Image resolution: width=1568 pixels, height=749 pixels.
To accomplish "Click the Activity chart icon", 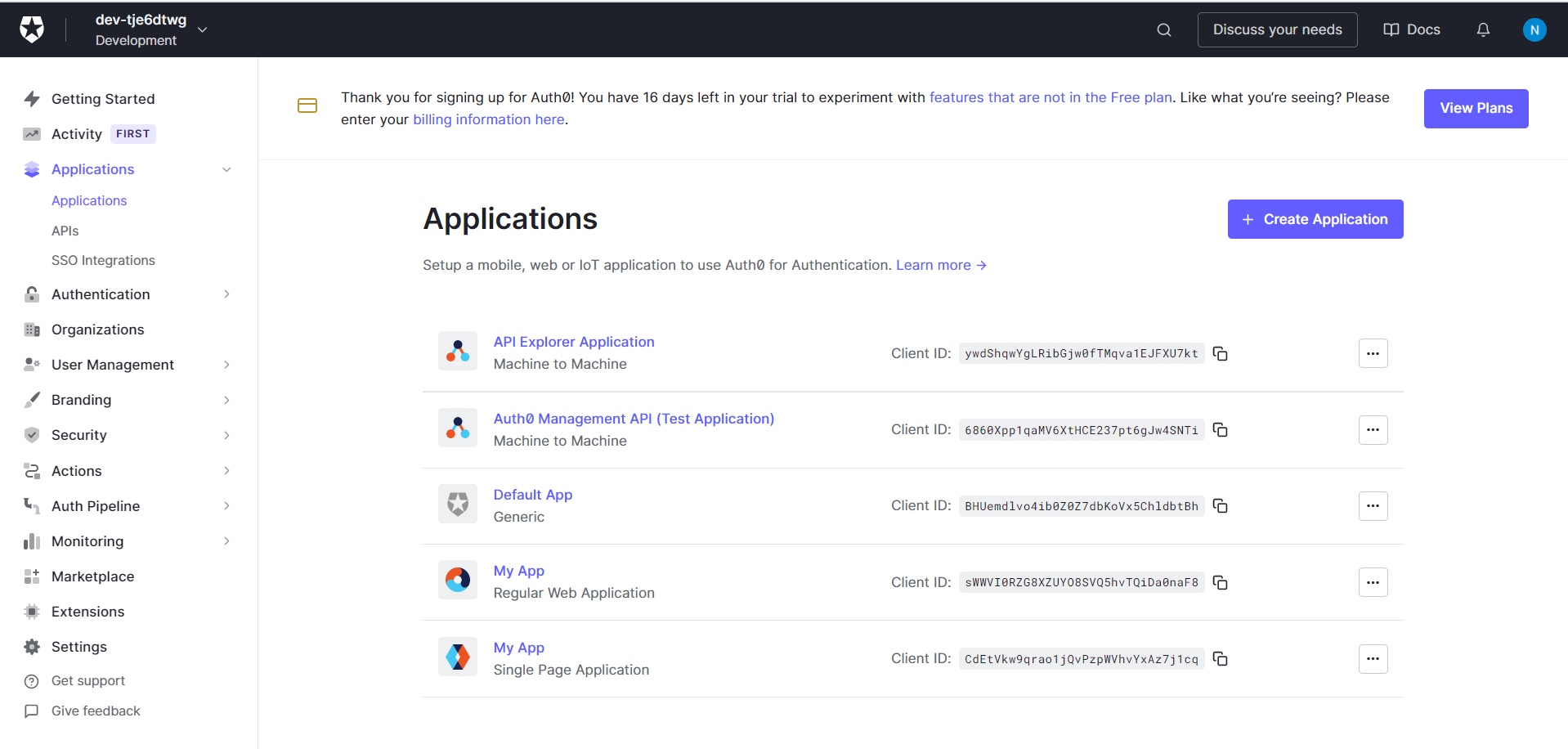I will [32, 134].
